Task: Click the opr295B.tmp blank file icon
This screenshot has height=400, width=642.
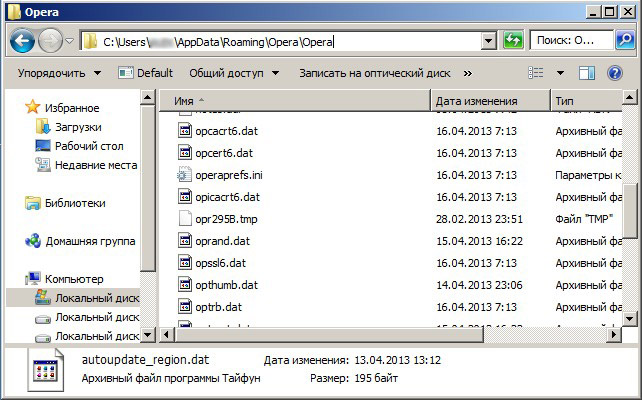Action: [185, 219]
